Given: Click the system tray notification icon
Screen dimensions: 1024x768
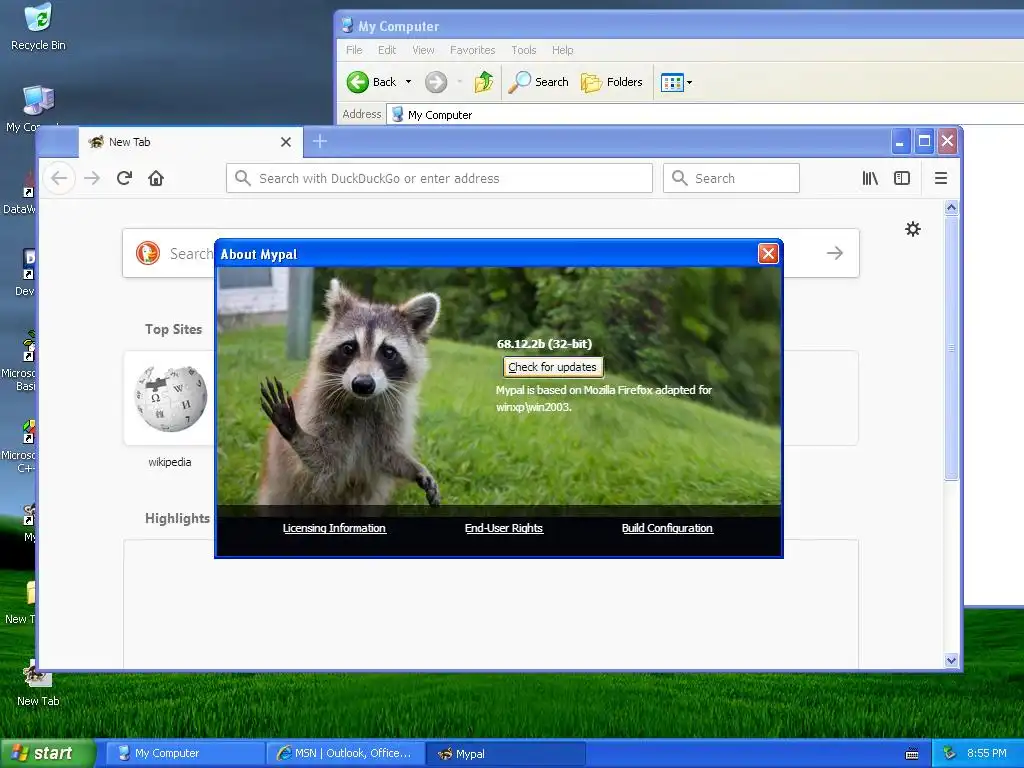Looking at the screenshot, I should (x=950, y=754).
